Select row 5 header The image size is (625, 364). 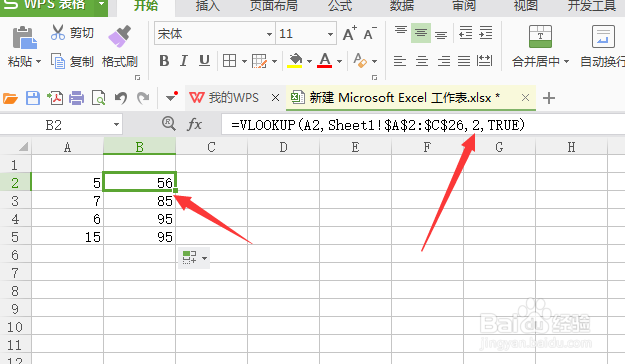pyautogui.click(x=15, y=237)
